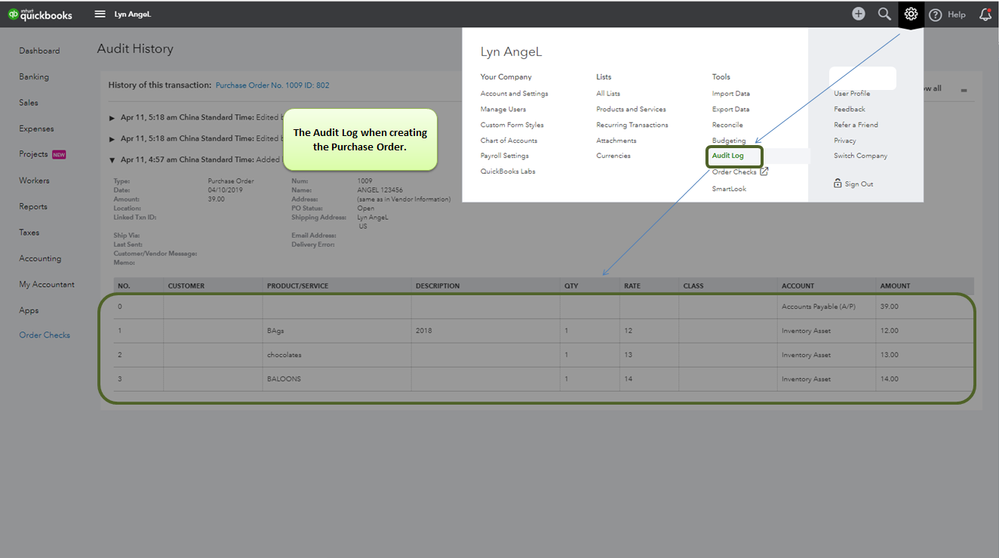Screen dimensions: 999x558
Task: Click the Sign Out lock icon
Action: [x=838, y=183]
